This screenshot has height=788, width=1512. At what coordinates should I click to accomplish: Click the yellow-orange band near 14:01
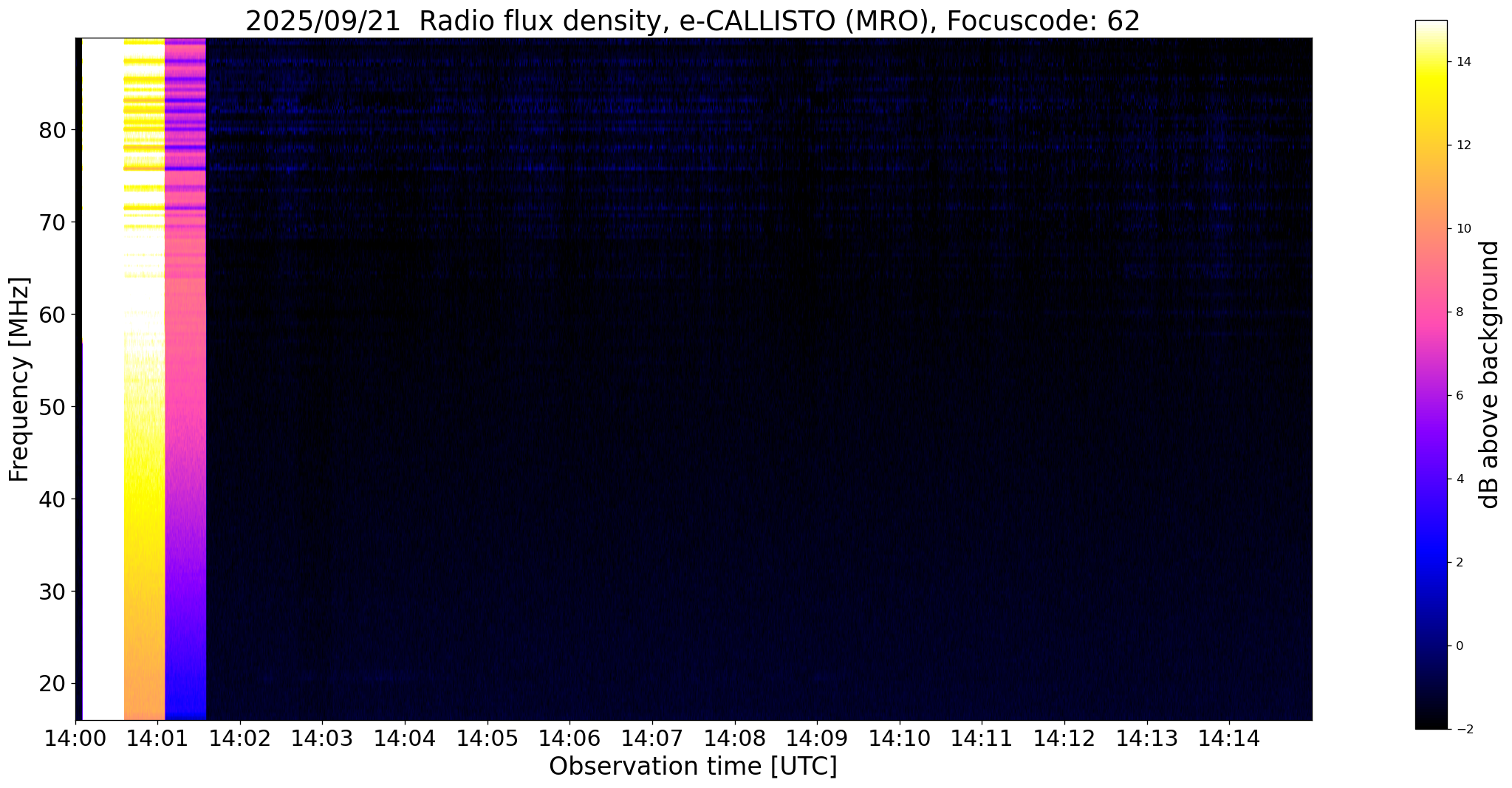coord(144,379)
